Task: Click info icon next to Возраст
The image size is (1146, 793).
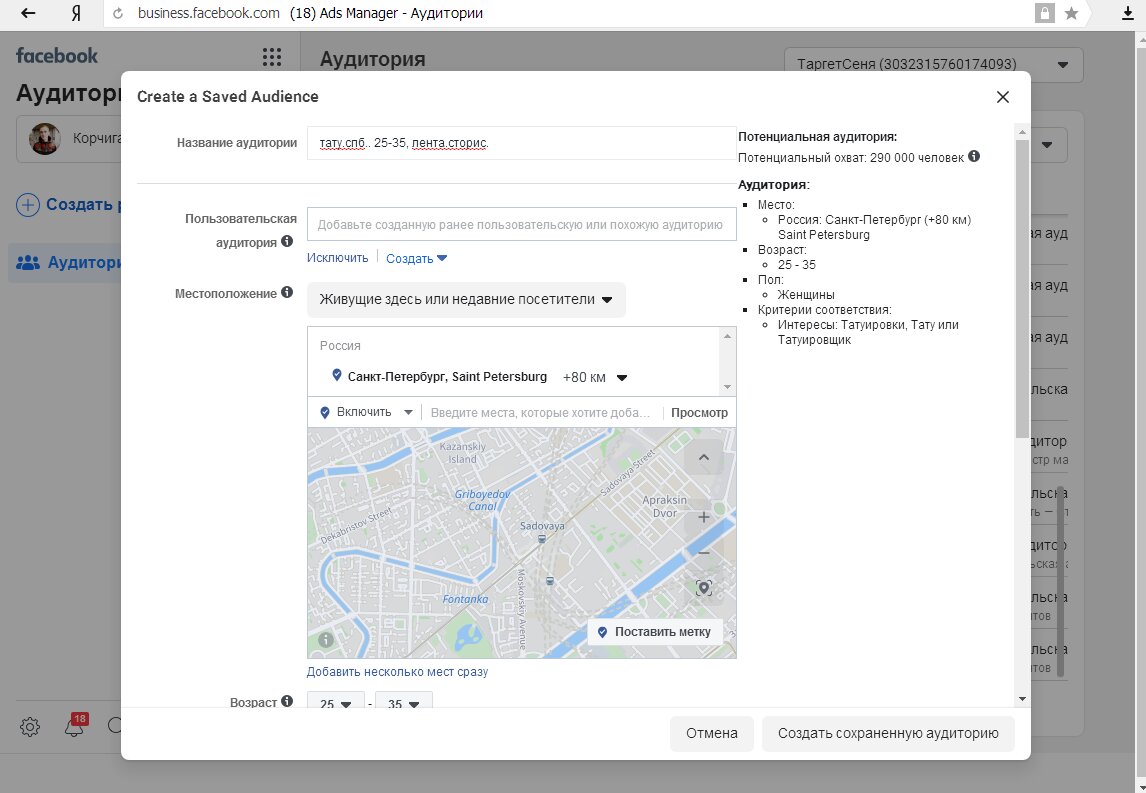Action: coord(286,701)
